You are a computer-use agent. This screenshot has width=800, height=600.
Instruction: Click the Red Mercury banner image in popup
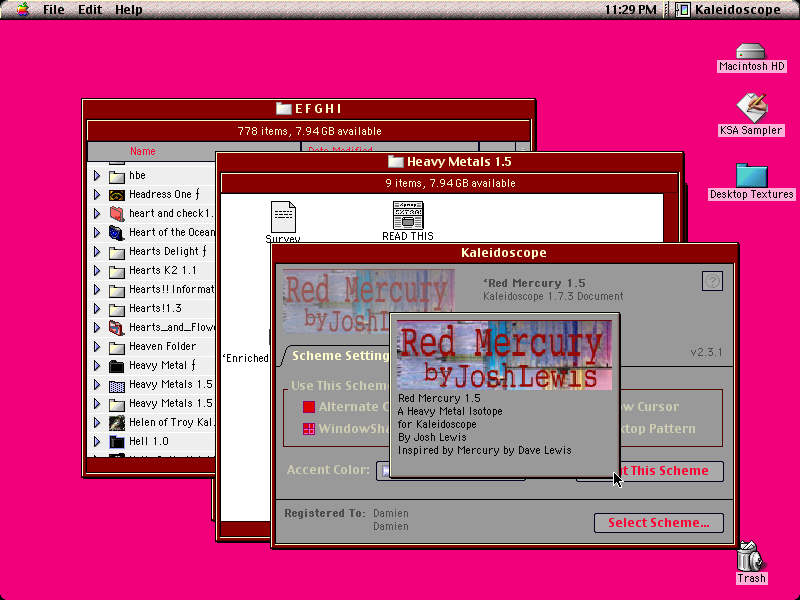click(x=504, y=355)
